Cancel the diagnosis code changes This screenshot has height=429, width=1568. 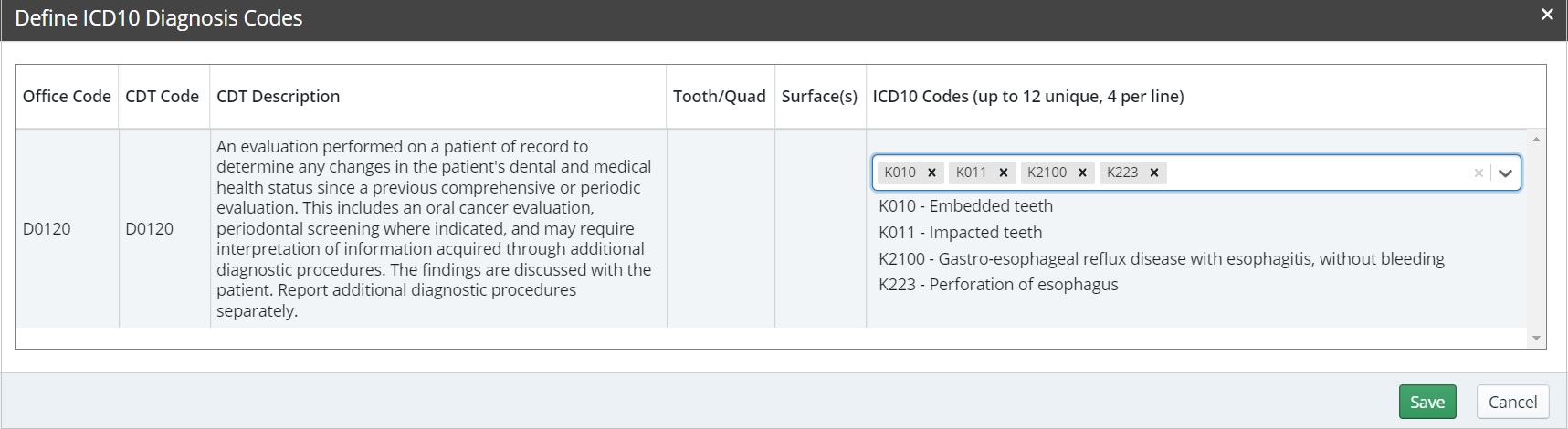1512,402
